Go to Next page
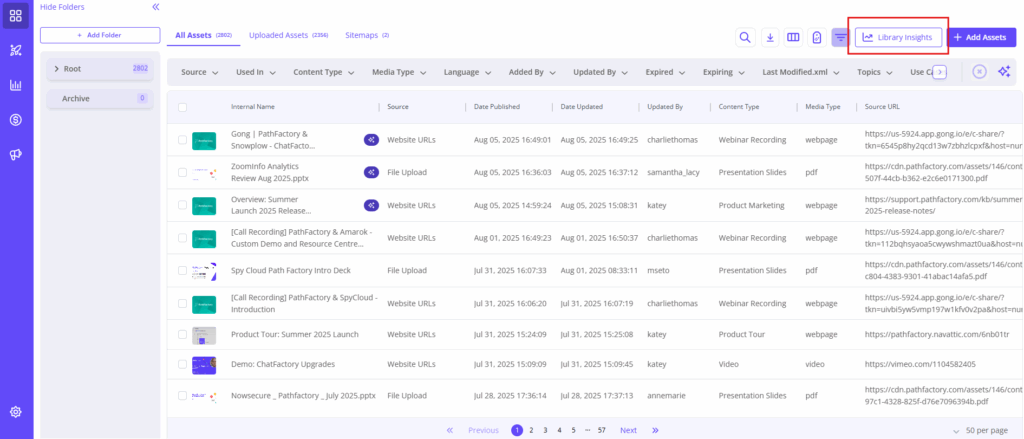Viewport: 1024px width, 439px height. 628,431
